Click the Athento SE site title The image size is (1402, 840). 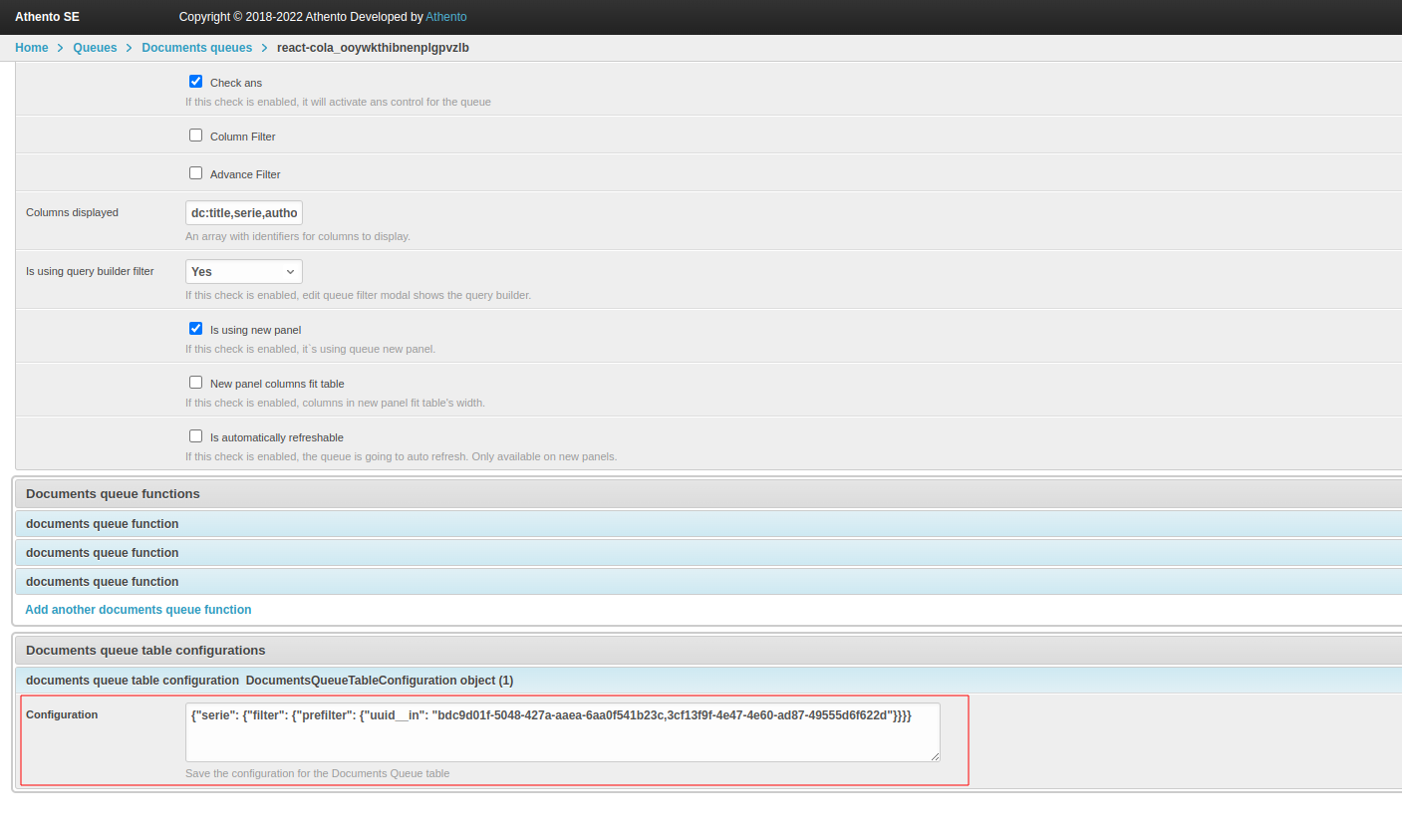tap(47, 17)
